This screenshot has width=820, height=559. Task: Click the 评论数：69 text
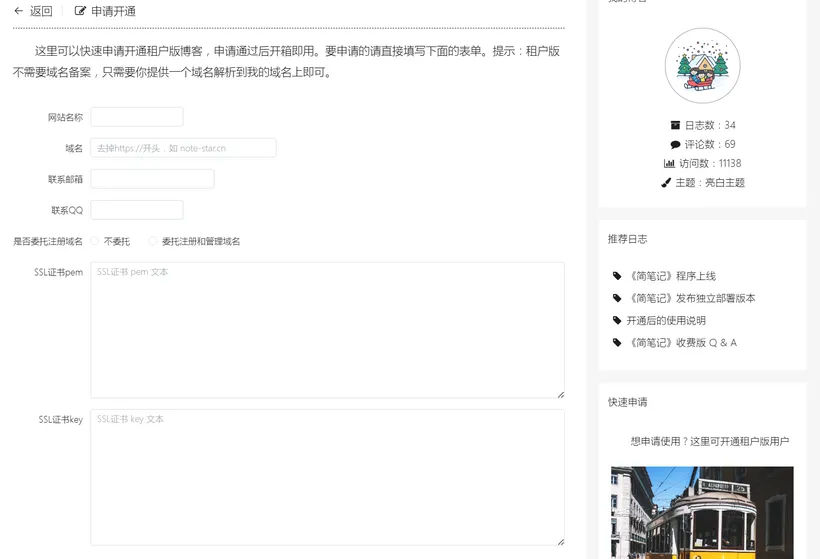710,144
